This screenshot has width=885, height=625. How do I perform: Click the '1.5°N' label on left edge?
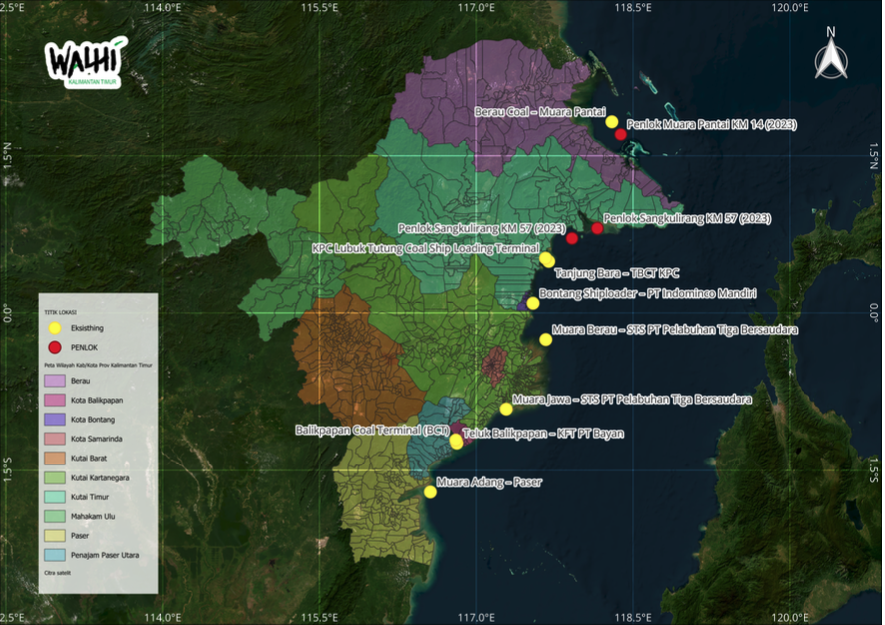pyautogui.click(x=7, y=154)
